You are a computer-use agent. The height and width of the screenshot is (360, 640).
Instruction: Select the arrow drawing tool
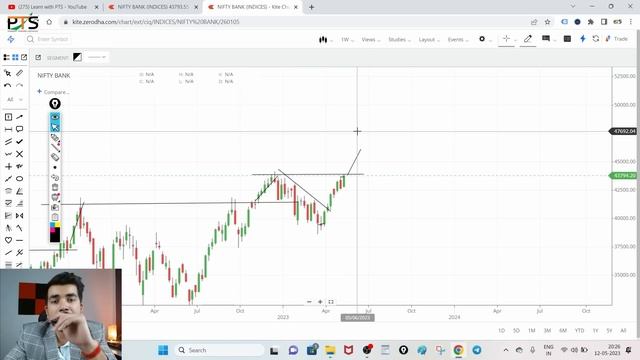[x=19, y=117]
